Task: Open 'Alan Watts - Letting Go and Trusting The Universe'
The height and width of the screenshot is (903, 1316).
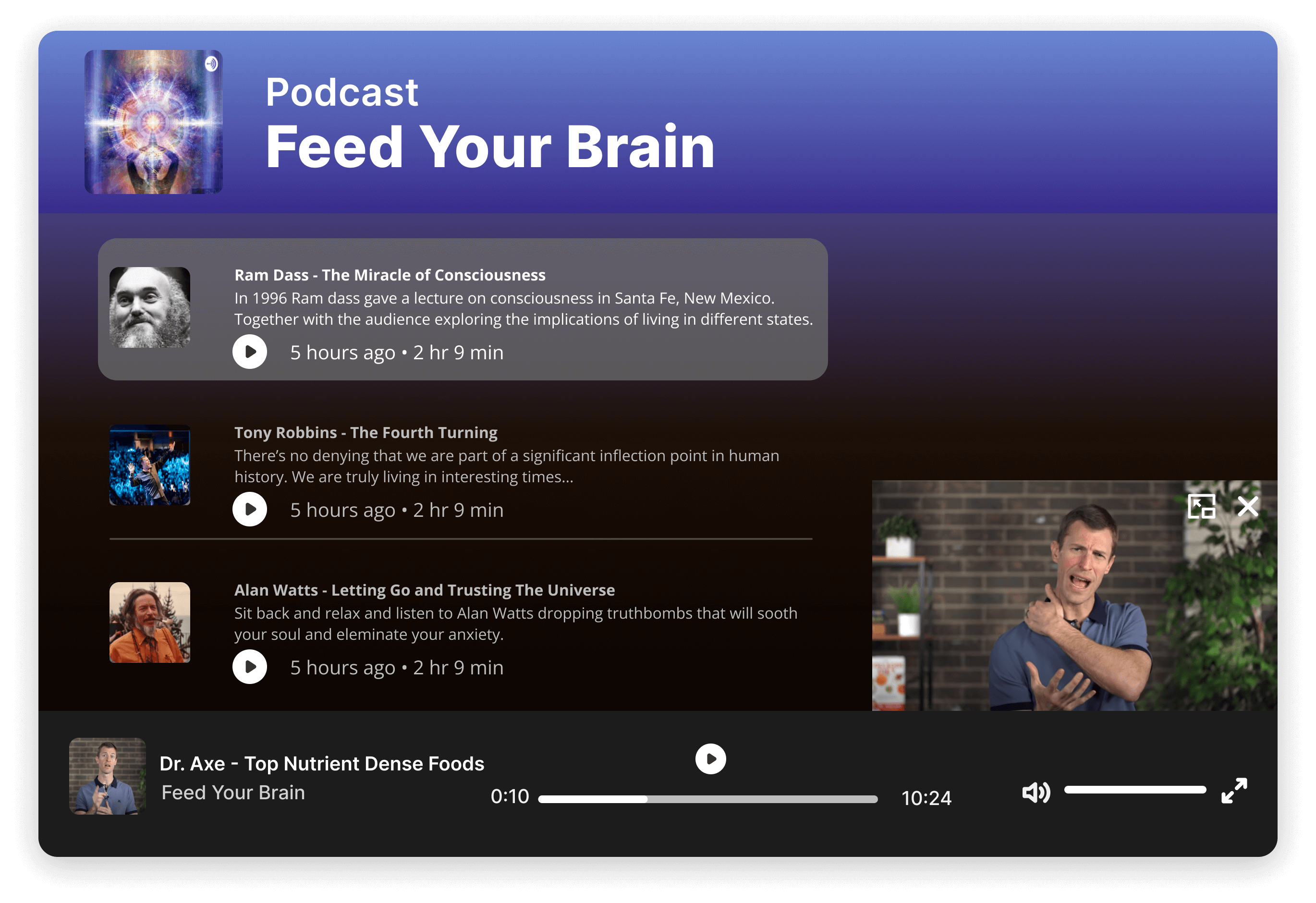Action: tap(424, 589)
